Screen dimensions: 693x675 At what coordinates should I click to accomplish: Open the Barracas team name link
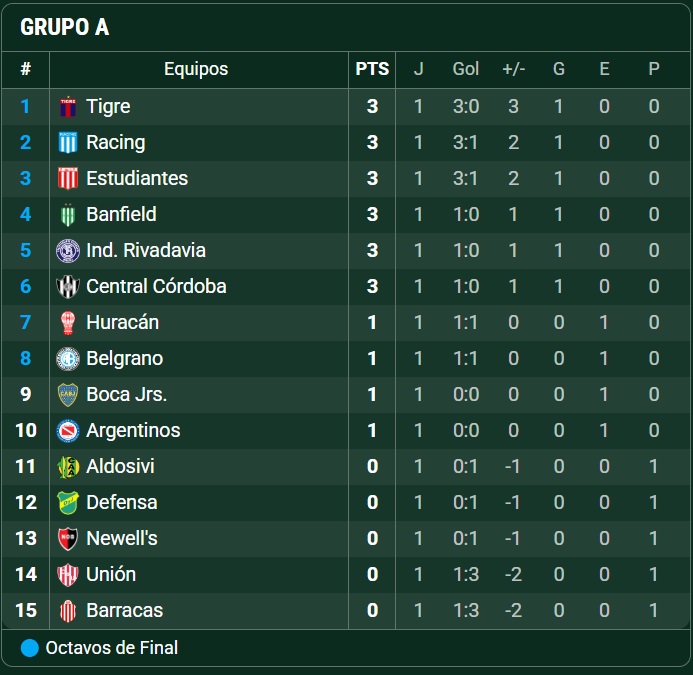click(124, 610)
